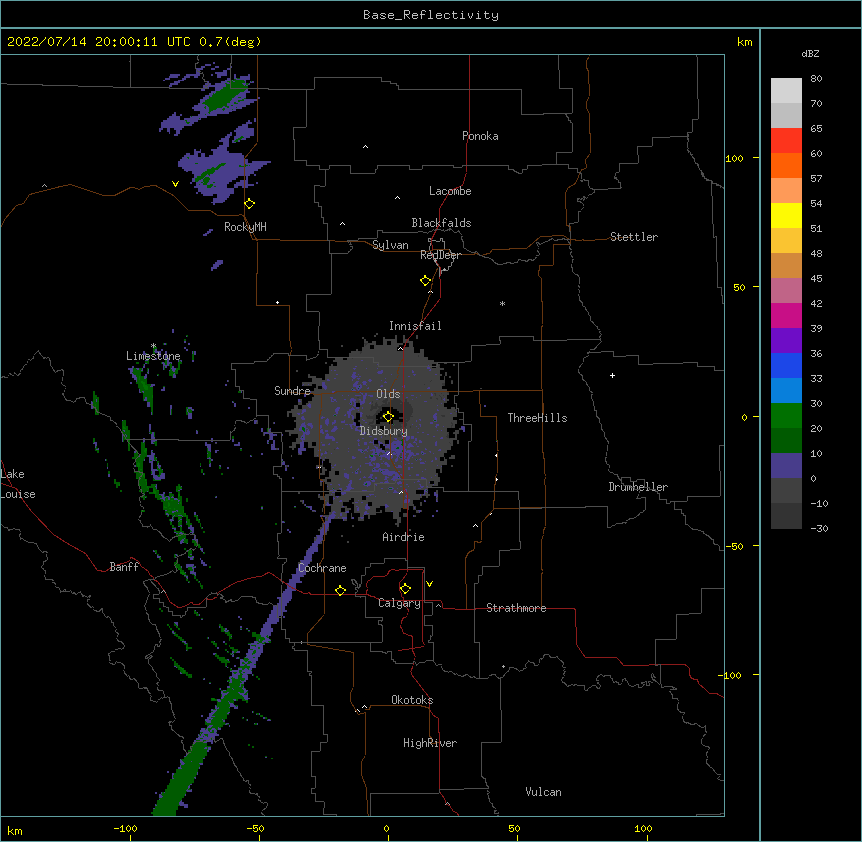Click the white plus marker west of Drumheller
This screenshot has height=842, width=862.
click(612, 375)
